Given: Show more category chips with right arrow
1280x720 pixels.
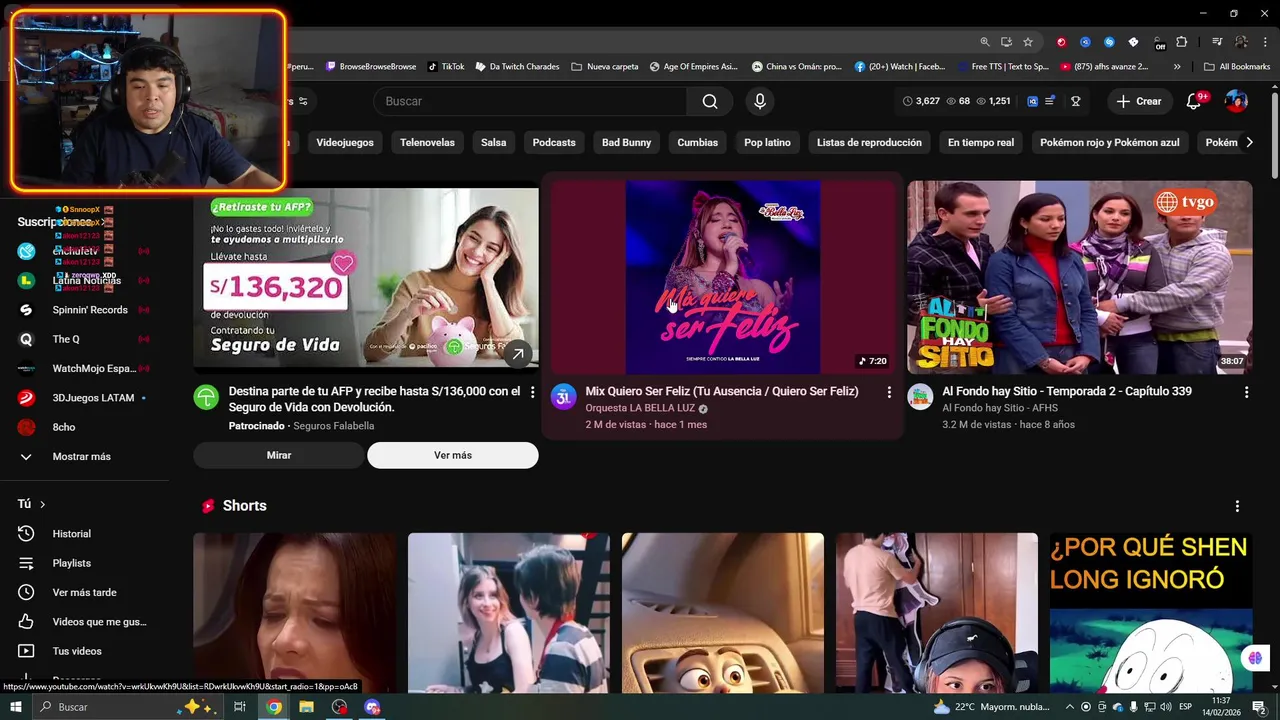Looking at the screenshot, I should pyautogui.click(x=1249, y=142).
